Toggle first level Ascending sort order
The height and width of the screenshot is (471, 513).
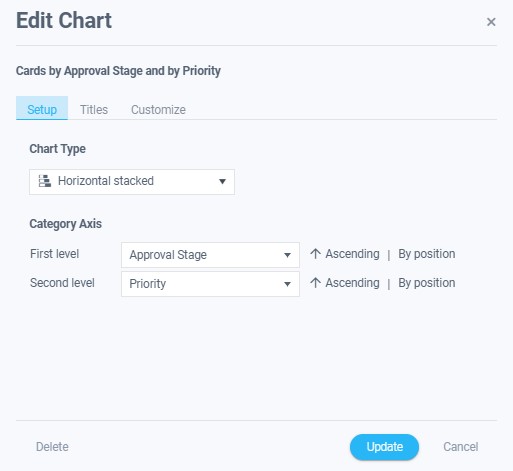(352, 254)
